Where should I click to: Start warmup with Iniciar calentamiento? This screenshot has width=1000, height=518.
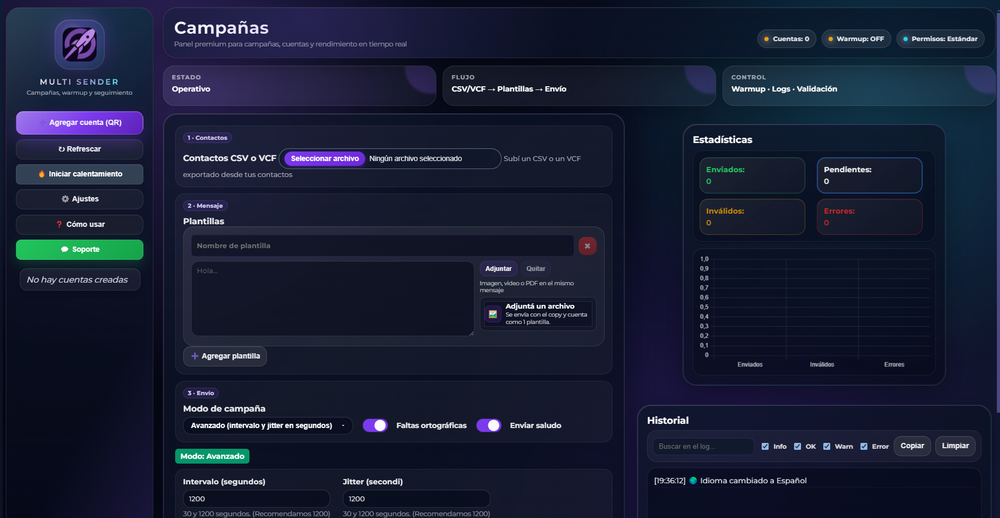click(80, 174)
